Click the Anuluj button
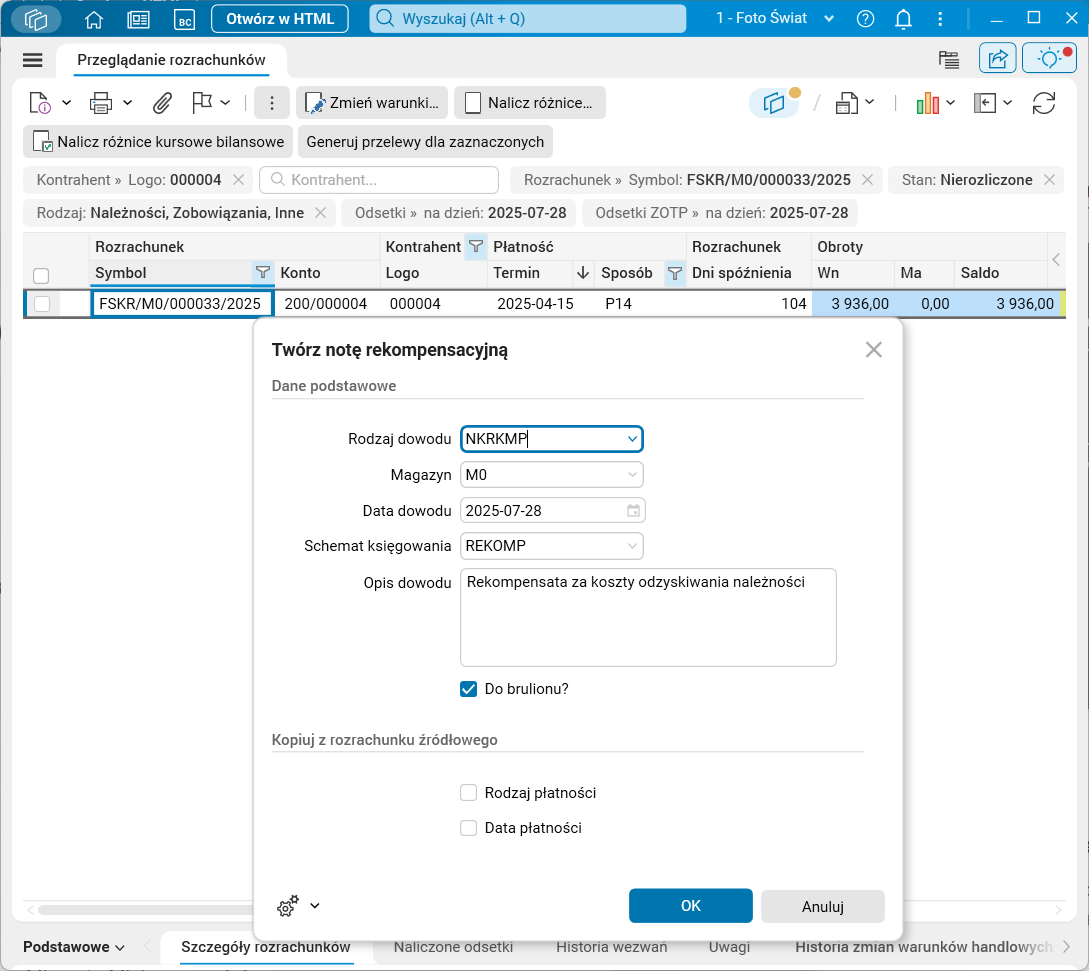 tap(822, 906)
